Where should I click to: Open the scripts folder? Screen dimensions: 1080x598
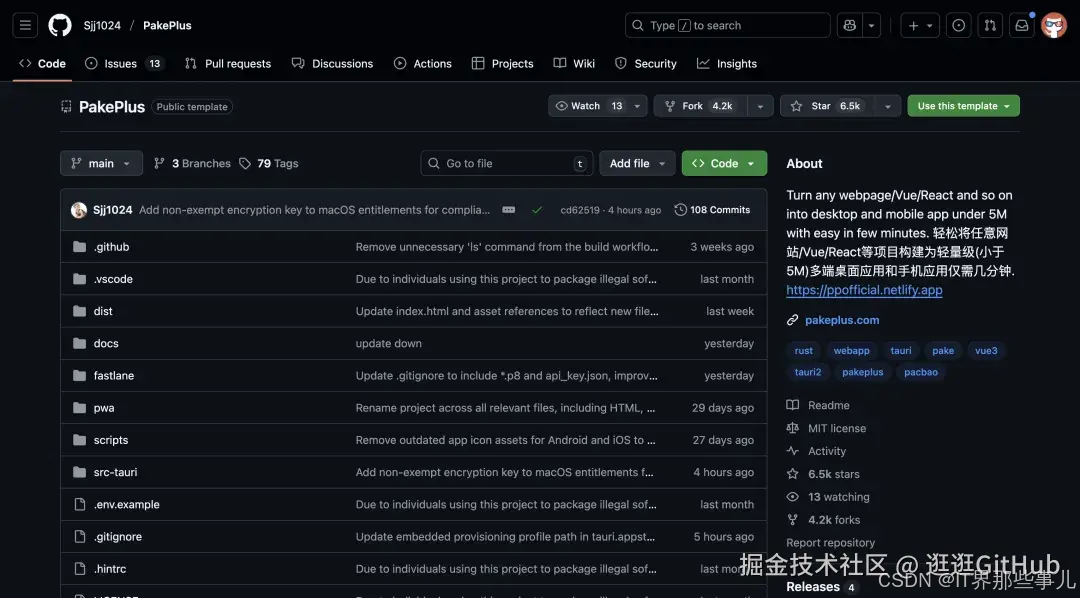[x=111, y=440]
